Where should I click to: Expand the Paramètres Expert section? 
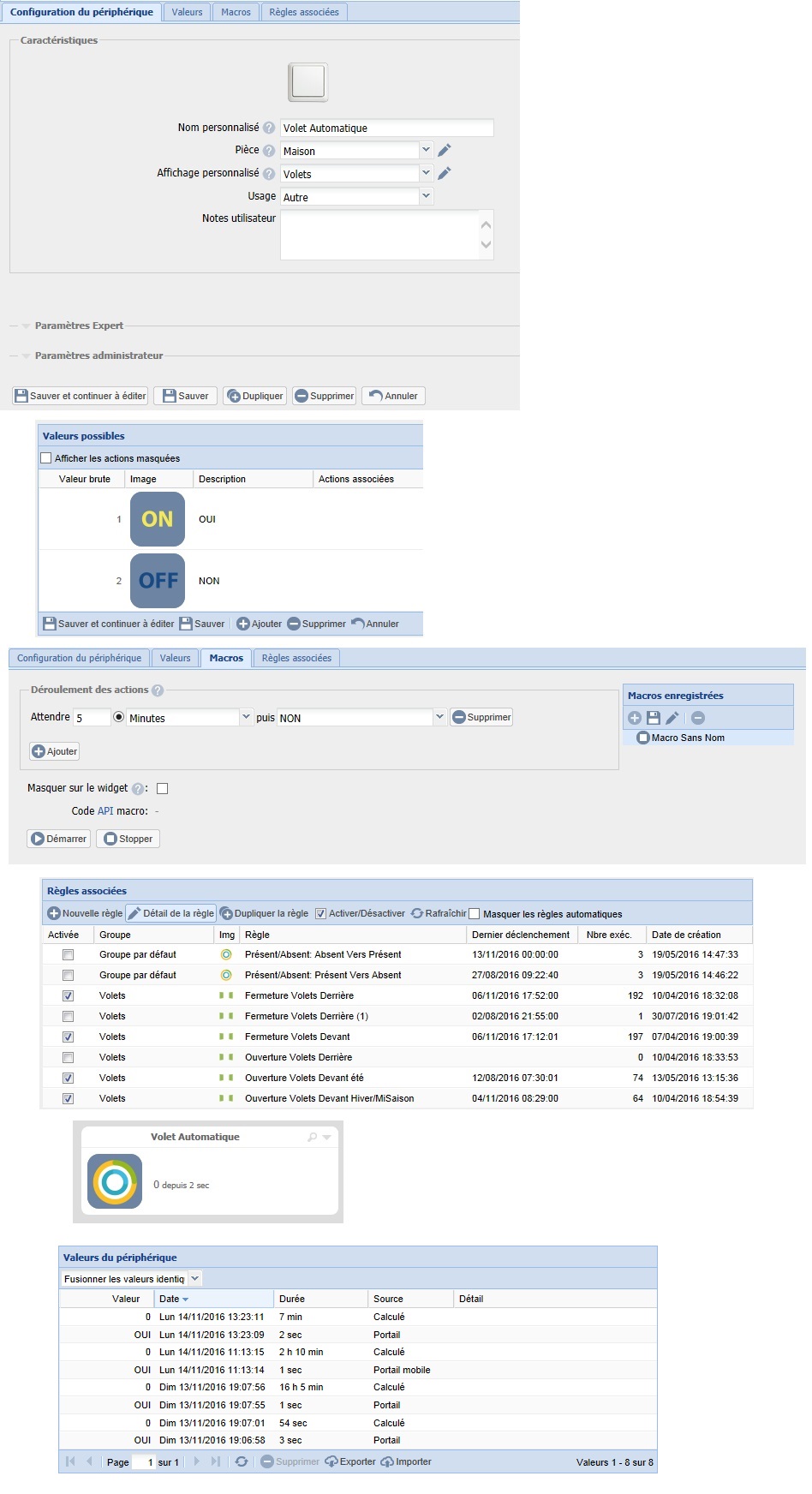79,326
